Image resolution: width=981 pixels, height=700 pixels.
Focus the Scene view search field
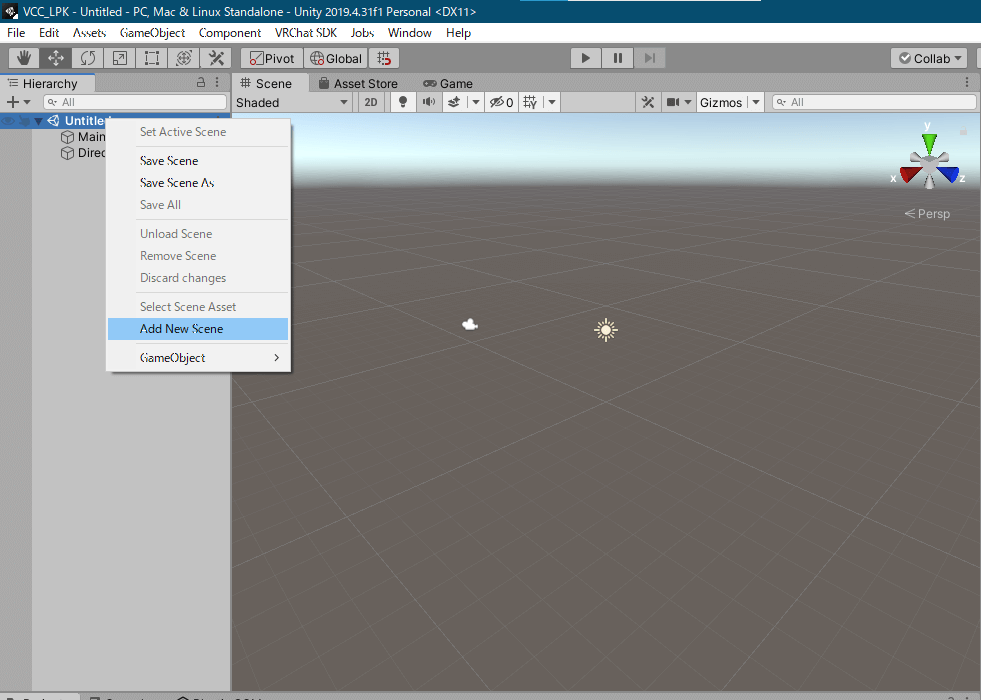coord(874,102)
